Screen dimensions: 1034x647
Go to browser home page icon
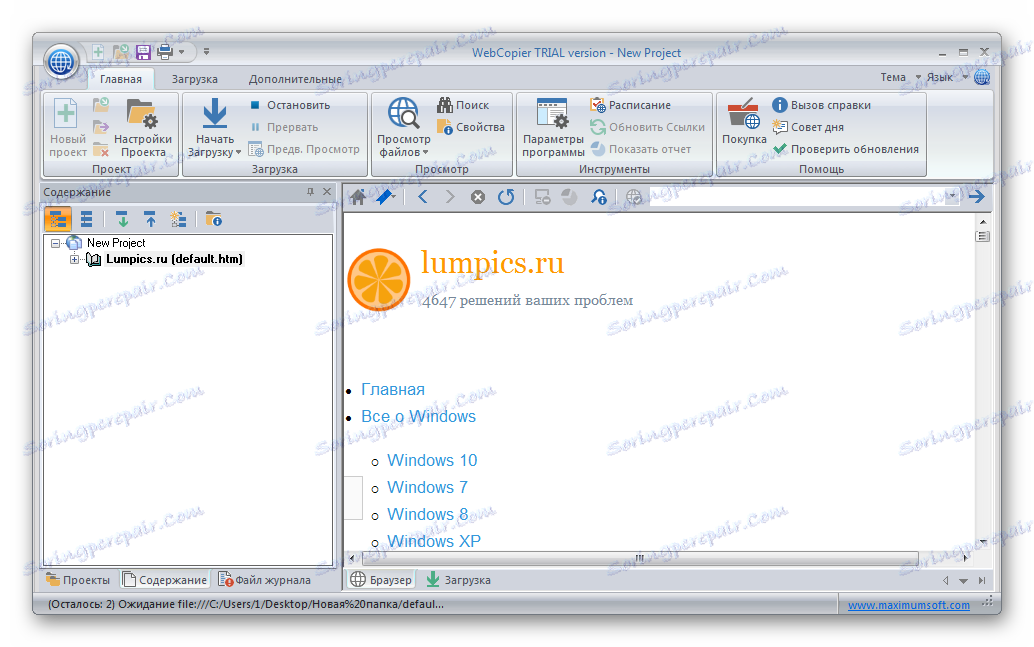pyautogui.click(x=358, y=197)
